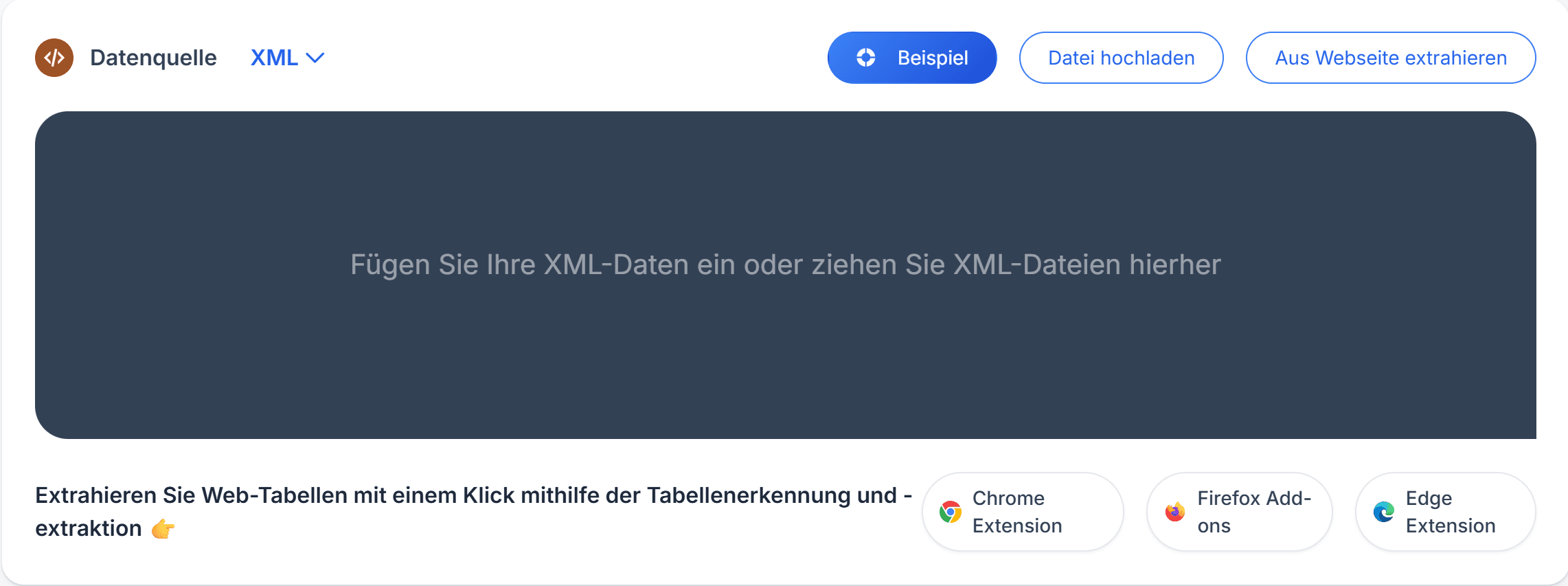Screen dimensions: 1568x586
Task: Load sample data with Beispiel button
Action: [x=912, y=58]
